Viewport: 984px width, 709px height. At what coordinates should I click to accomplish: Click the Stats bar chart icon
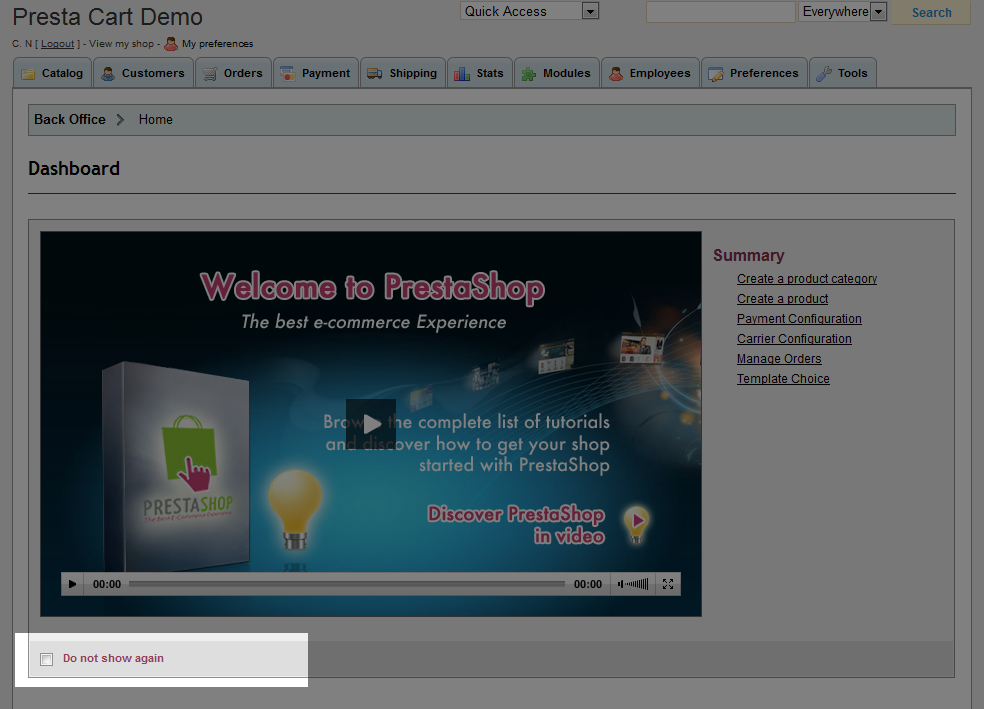click(462, 74)
